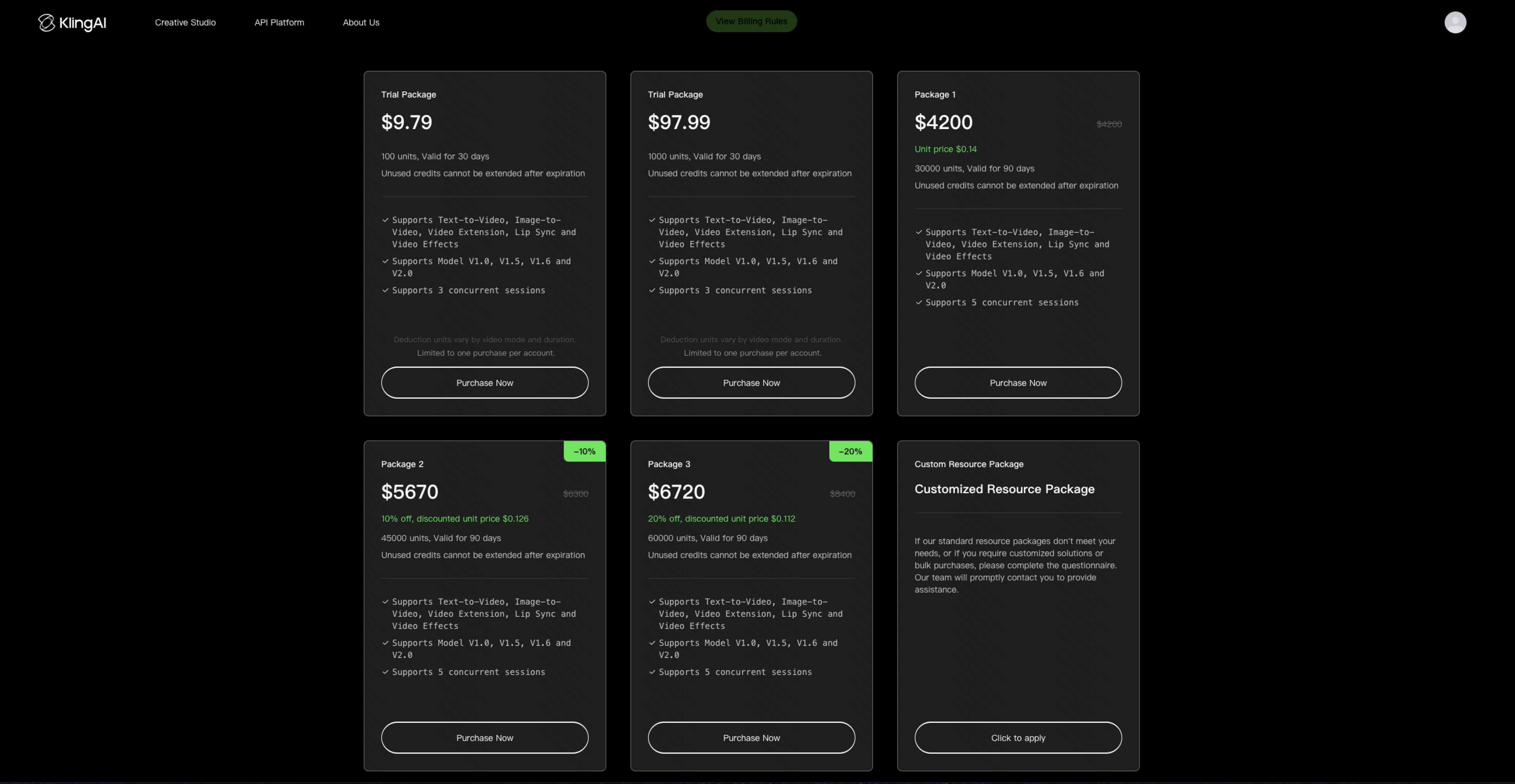1515x784 pixels.
Task: Purchase Package 1 for $4200
Action: [x=1018, y=383]
